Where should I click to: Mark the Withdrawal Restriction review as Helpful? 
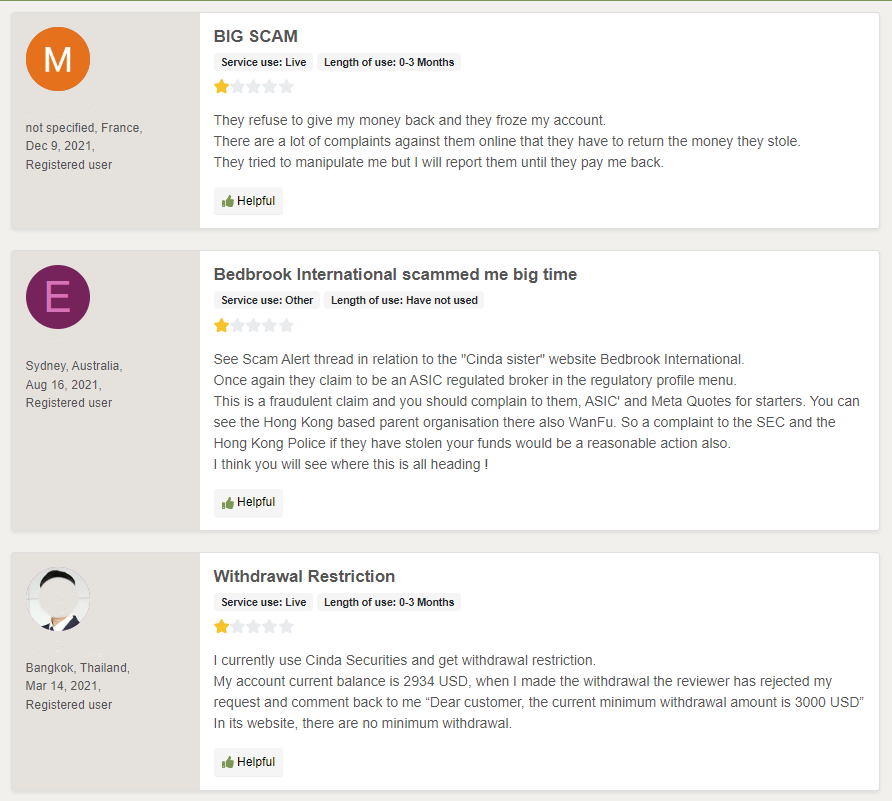(248, 762)
